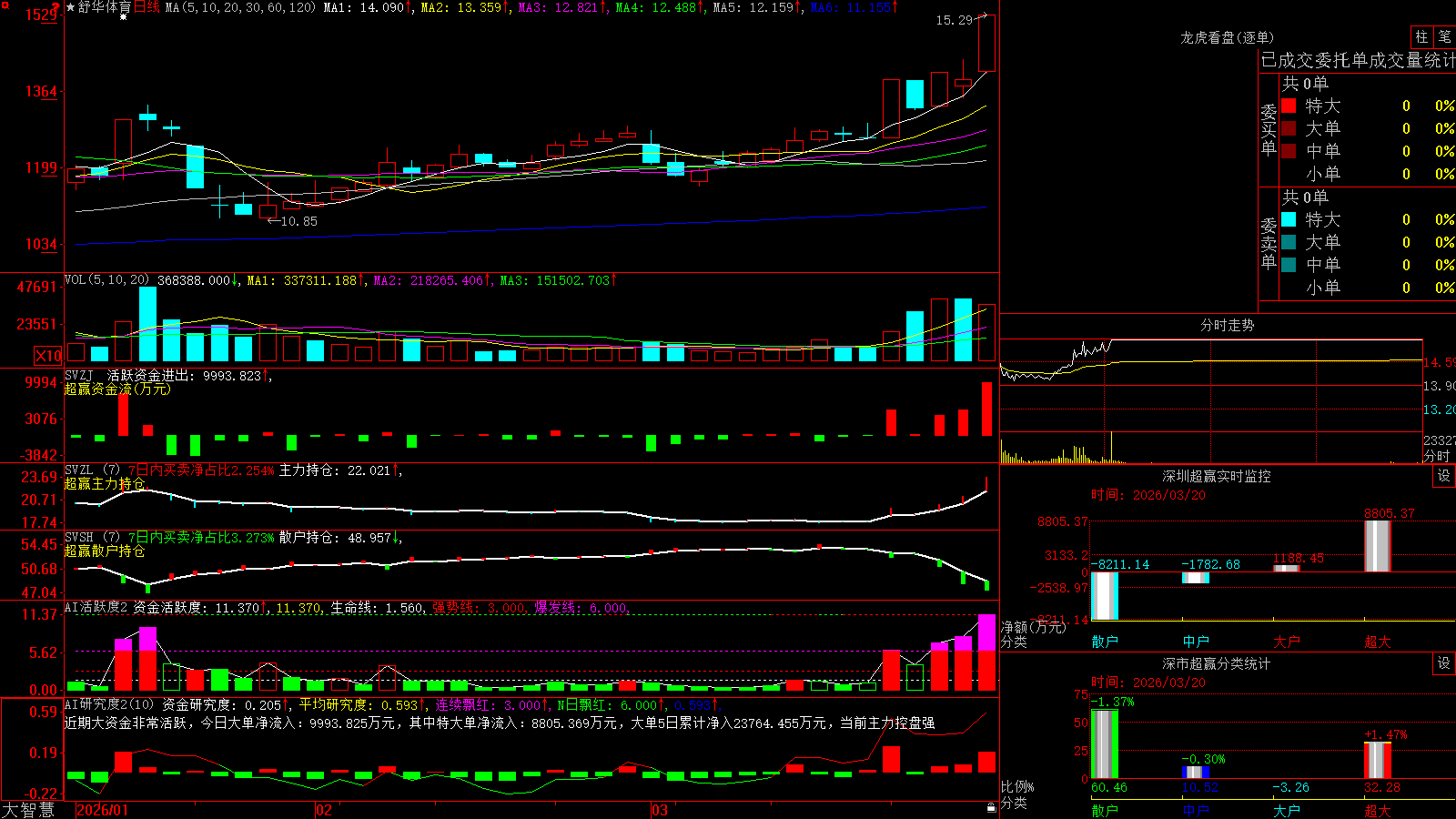The height and width of the screenshot is (819, 1456).
Task: Click MA3: 12.821 moving average value
Action: tap(562, 7)
